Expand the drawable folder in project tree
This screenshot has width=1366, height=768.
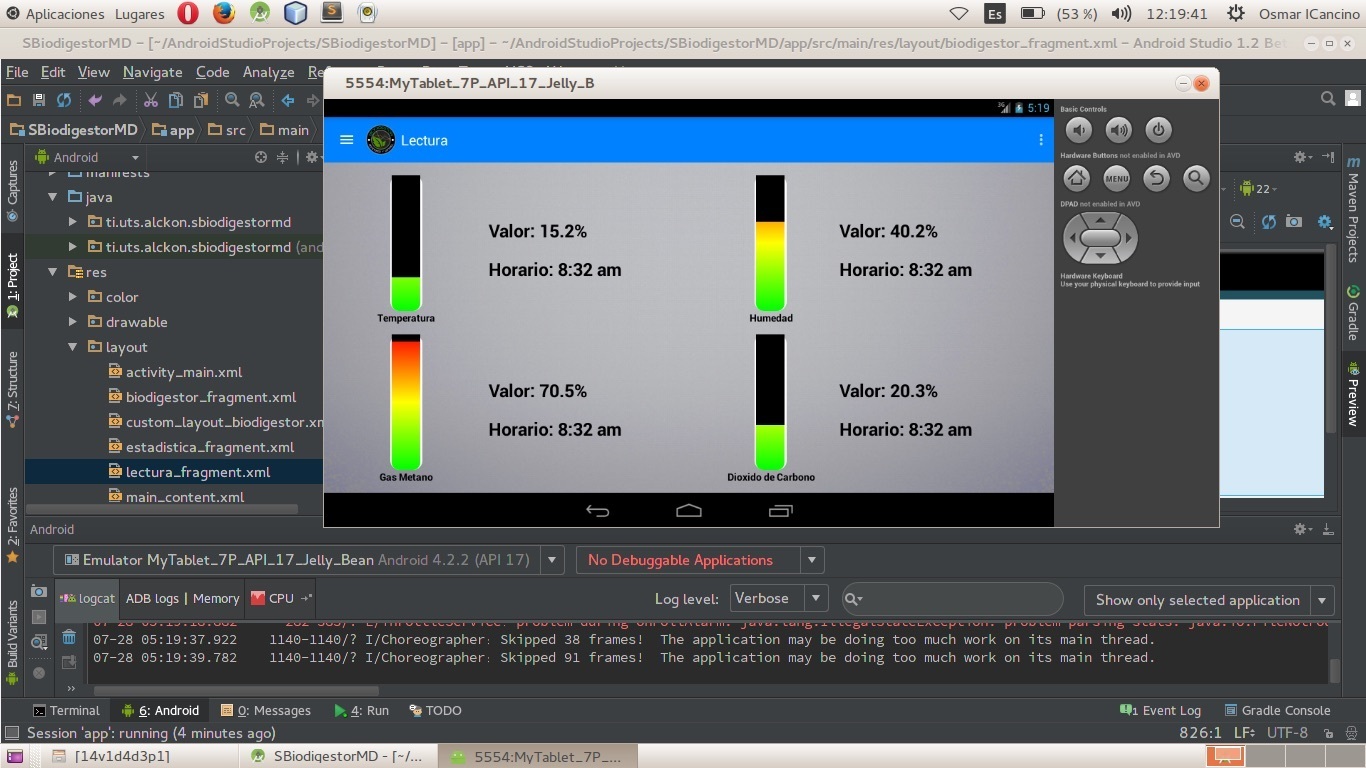pos(73,322)
